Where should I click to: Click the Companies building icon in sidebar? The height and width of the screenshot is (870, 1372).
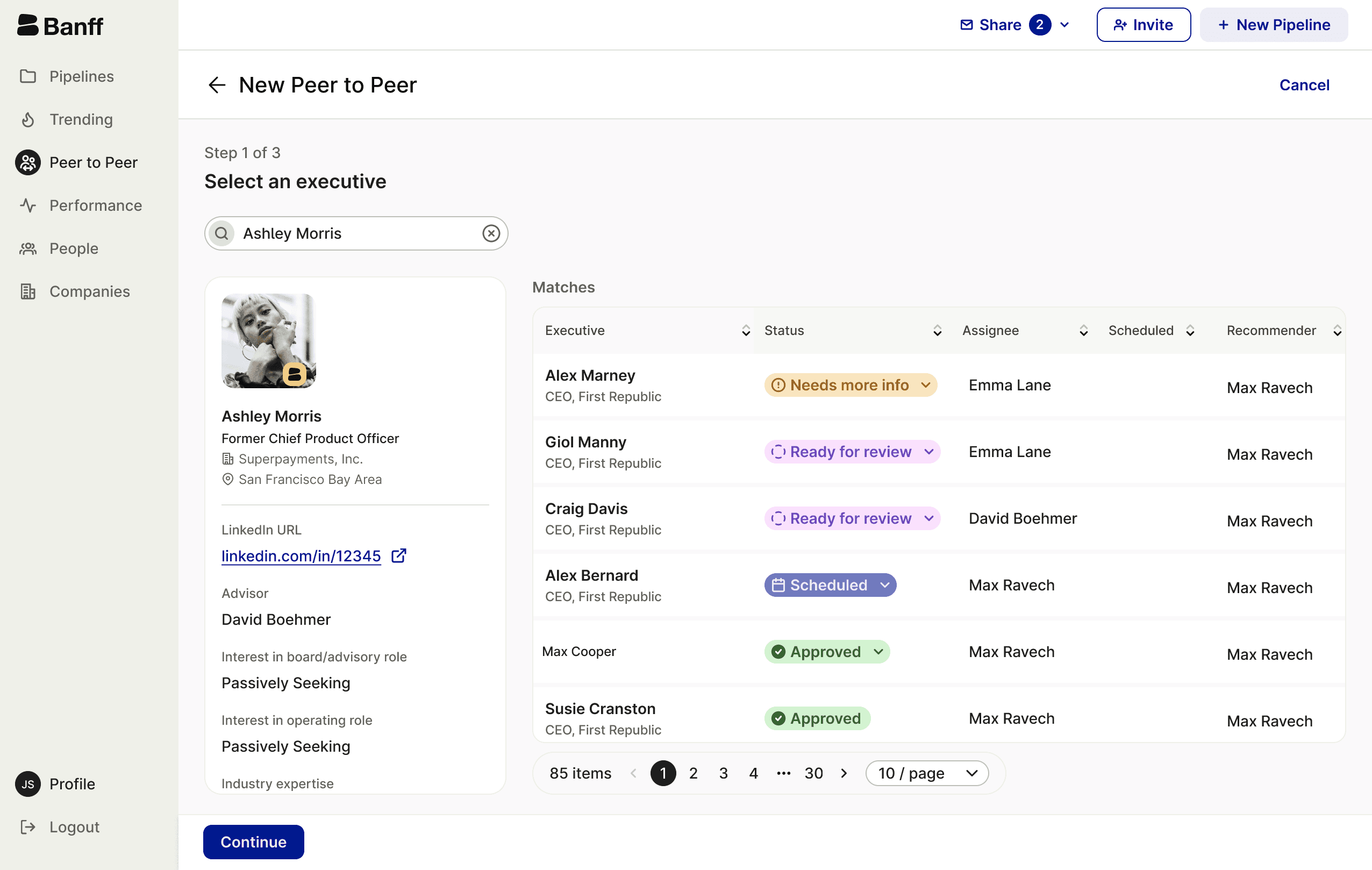pos(28,292)
